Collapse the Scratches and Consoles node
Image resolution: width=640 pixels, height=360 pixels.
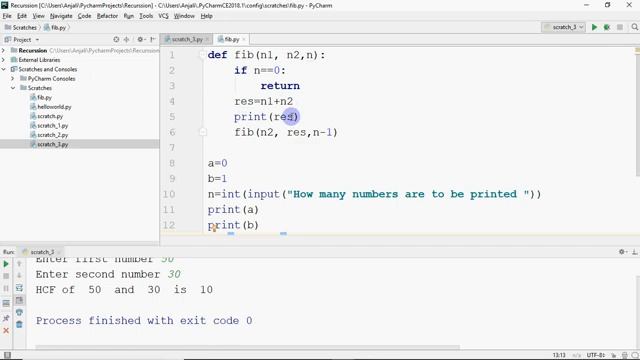[x=4, y=69]
